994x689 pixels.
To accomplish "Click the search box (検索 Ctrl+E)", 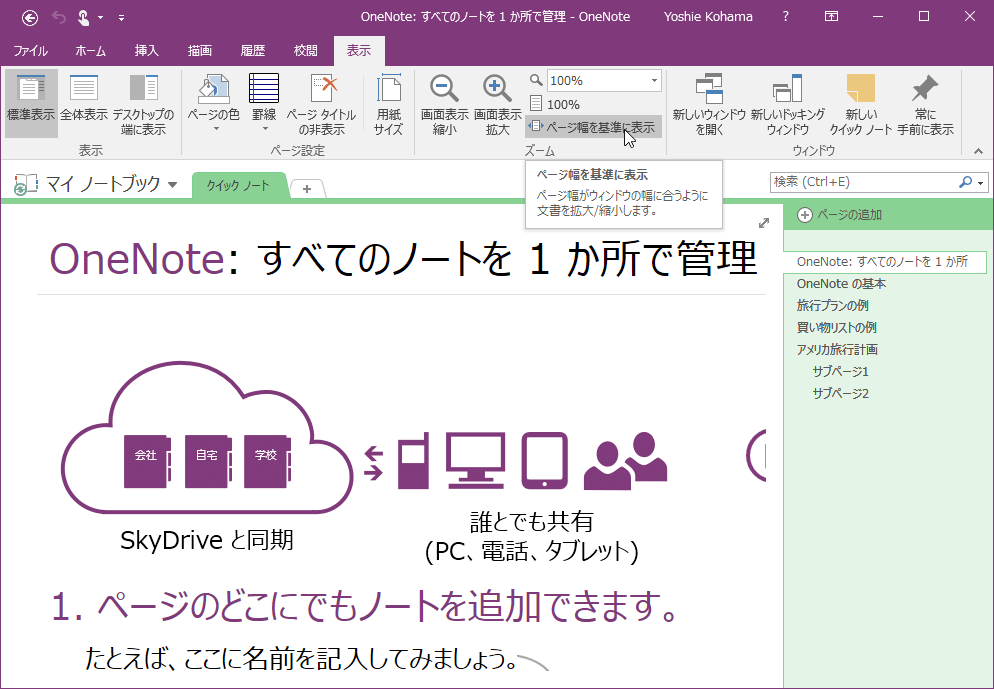I will pyautogui.click(x=862, y=182).
